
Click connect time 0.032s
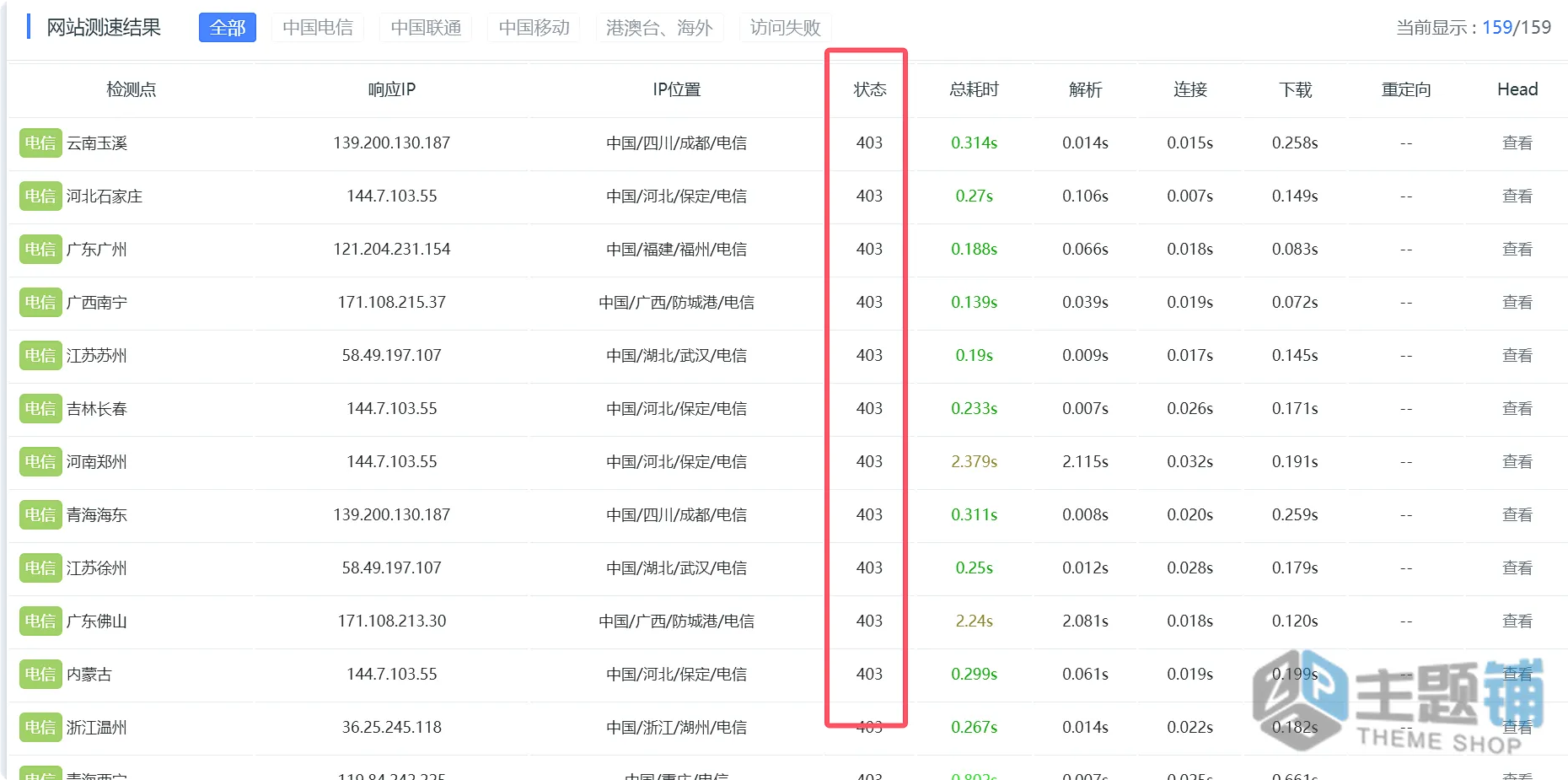point(1190,462)
